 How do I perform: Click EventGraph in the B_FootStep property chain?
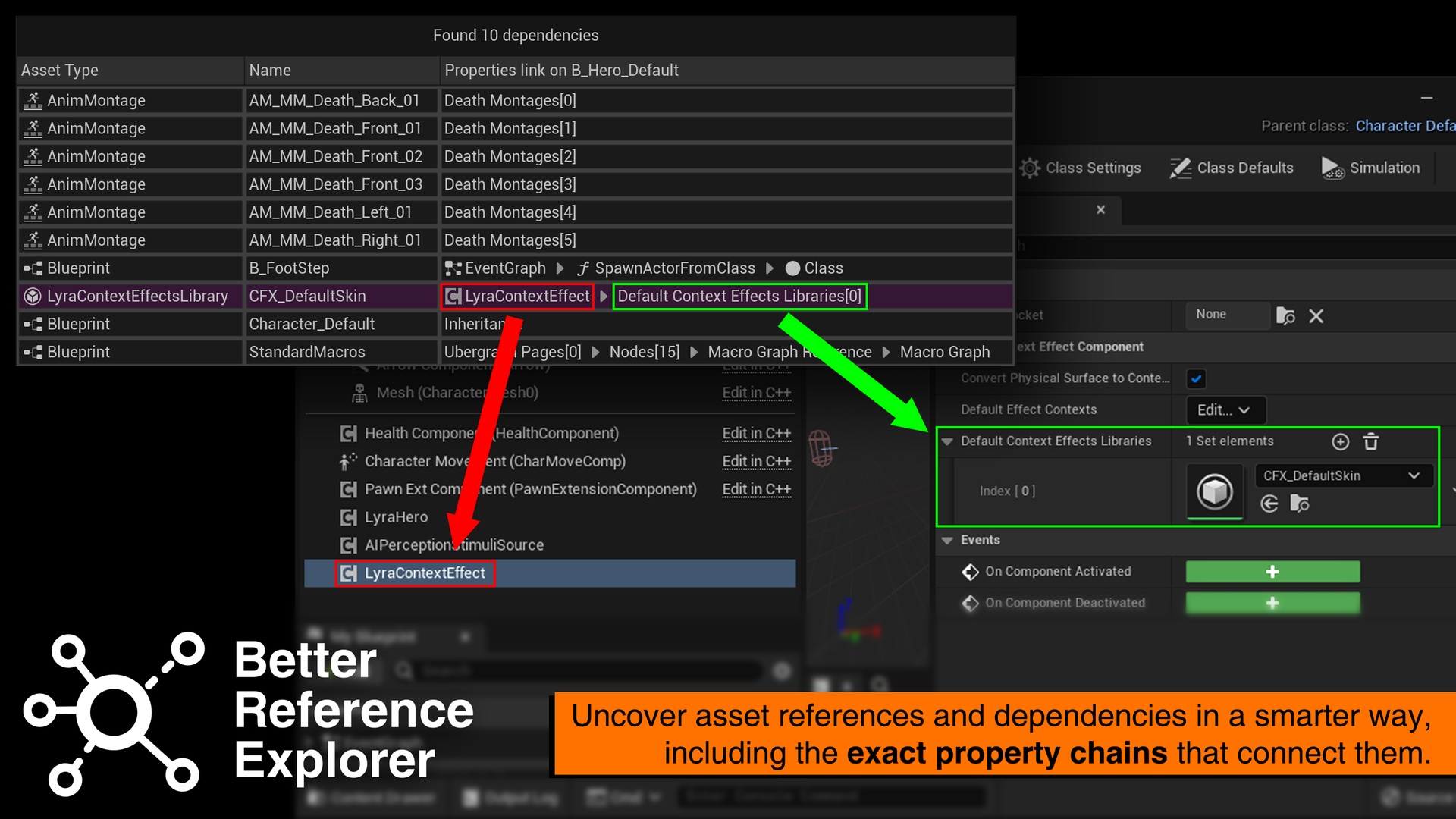495,268
